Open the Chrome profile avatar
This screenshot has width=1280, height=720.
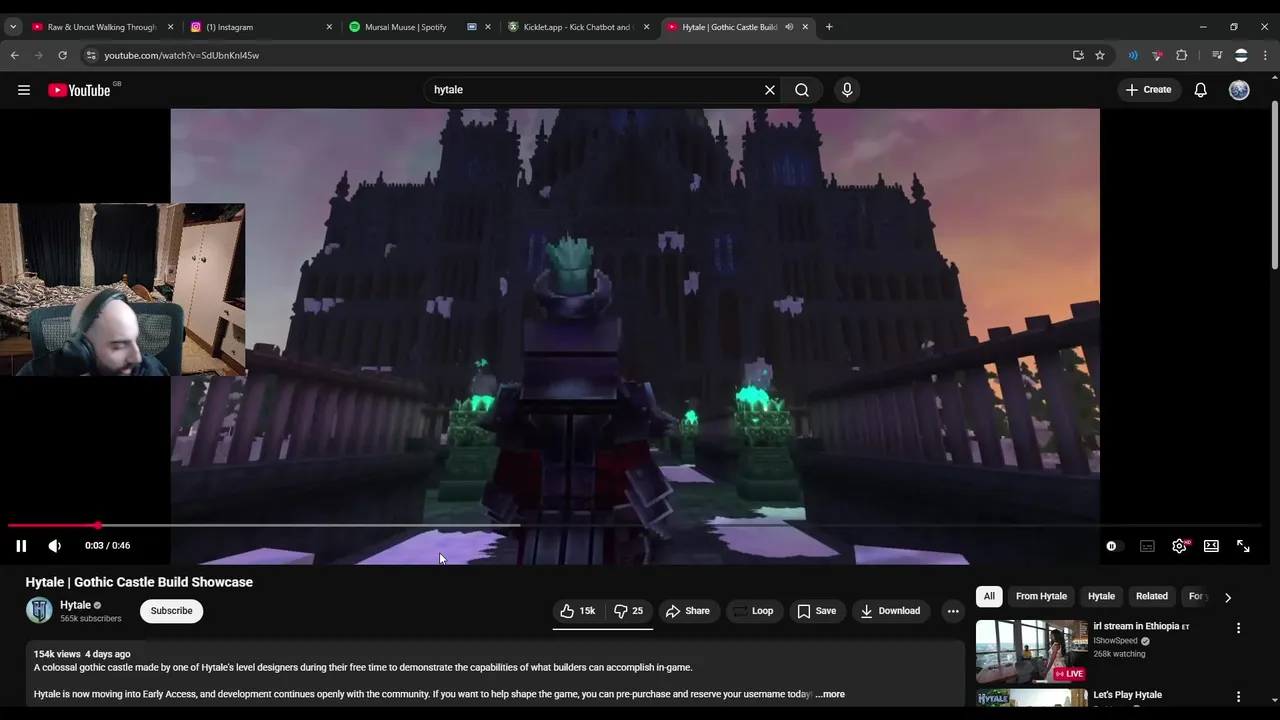(1241, 55)
